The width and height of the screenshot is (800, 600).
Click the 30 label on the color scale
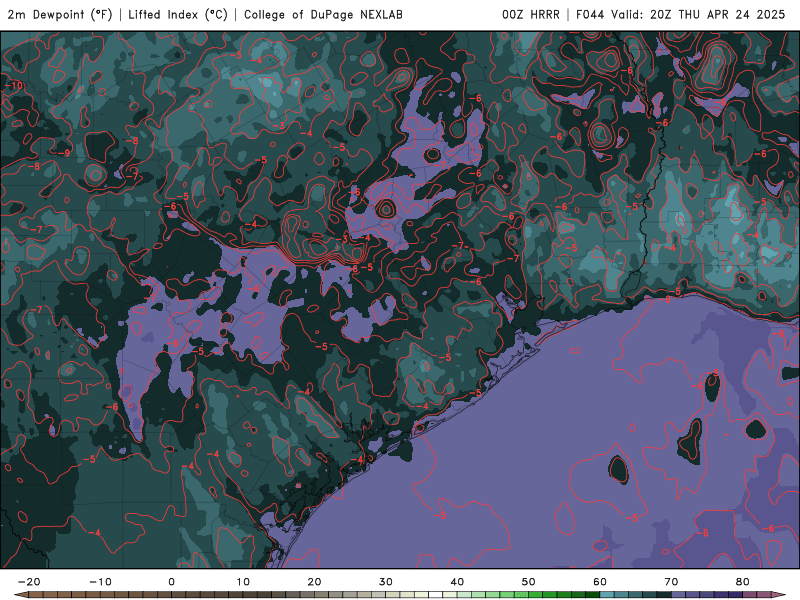coord(386,582)
